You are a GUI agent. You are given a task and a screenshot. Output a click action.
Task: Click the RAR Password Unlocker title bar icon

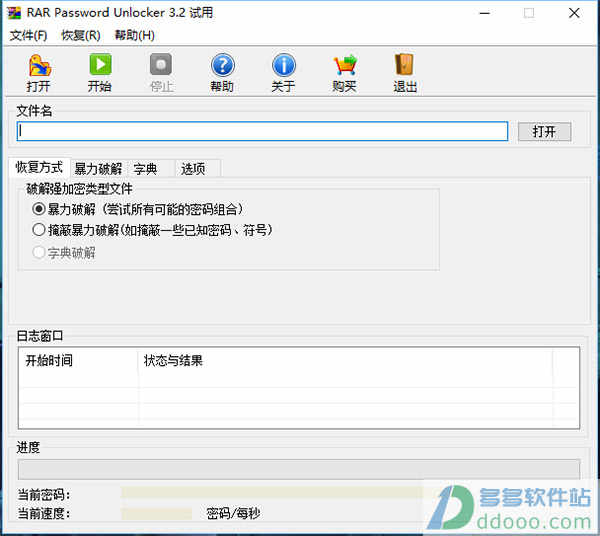[x=14, y=13]
